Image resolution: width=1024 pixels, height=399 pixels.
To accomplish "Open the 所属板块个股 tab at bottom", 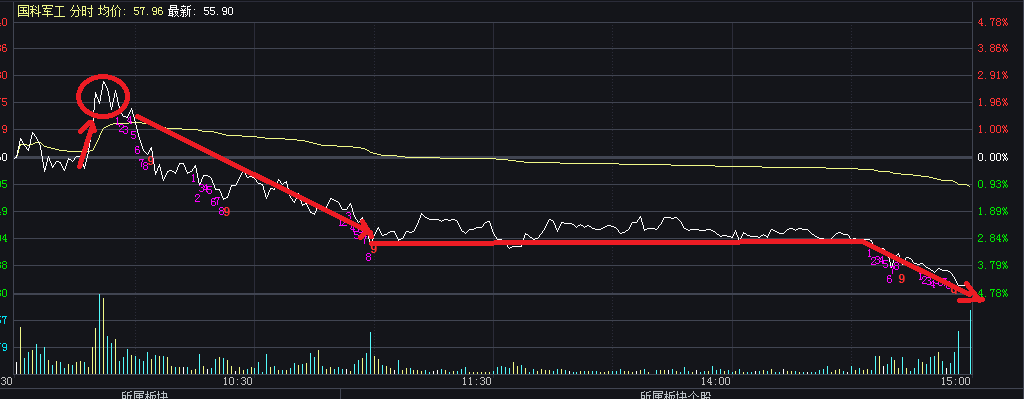I will tap(675, 394).
